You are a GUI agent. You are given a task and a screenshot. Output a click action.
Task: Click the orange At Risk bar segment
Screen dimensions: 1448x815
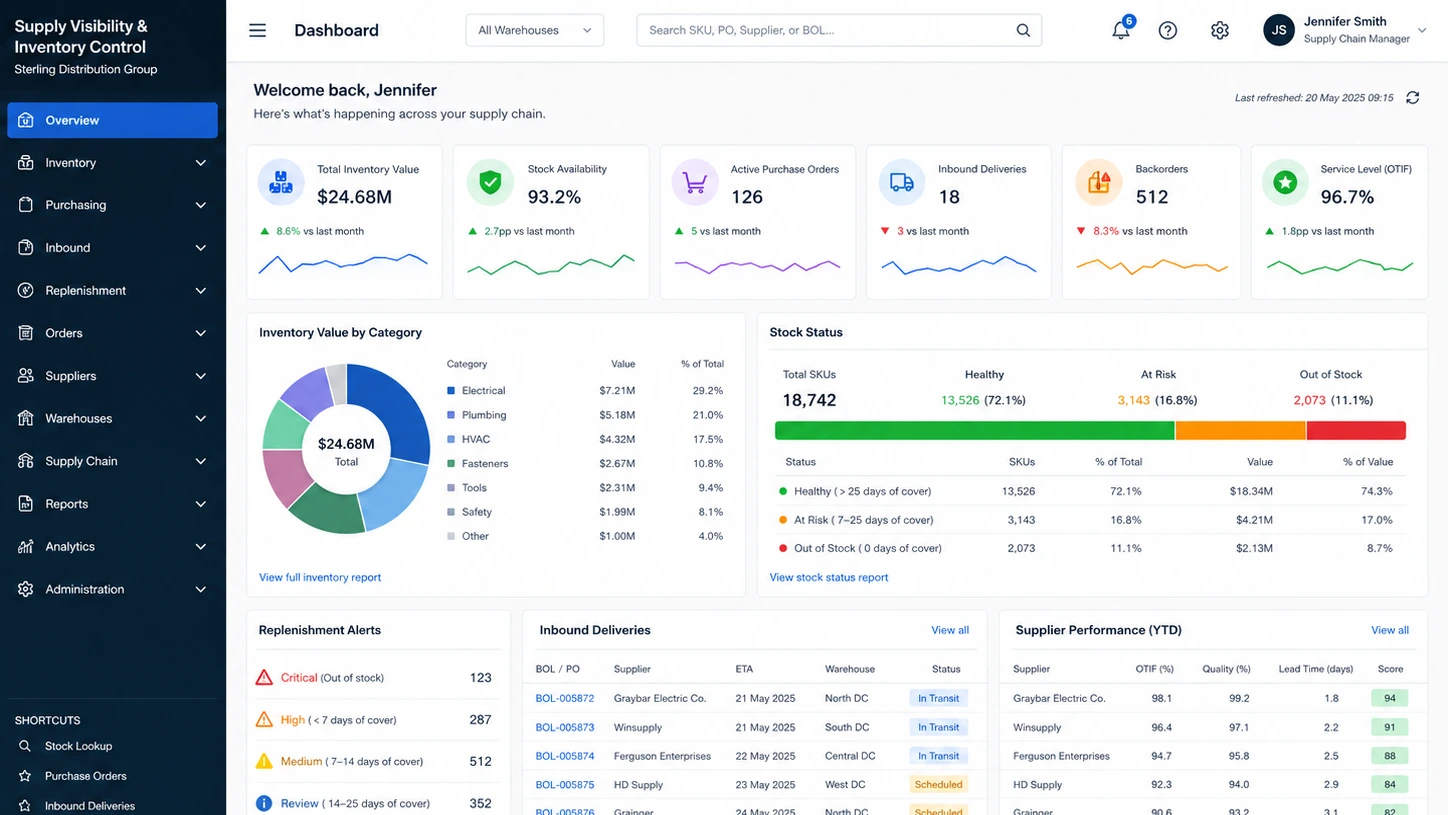[x=1240, y=431]
